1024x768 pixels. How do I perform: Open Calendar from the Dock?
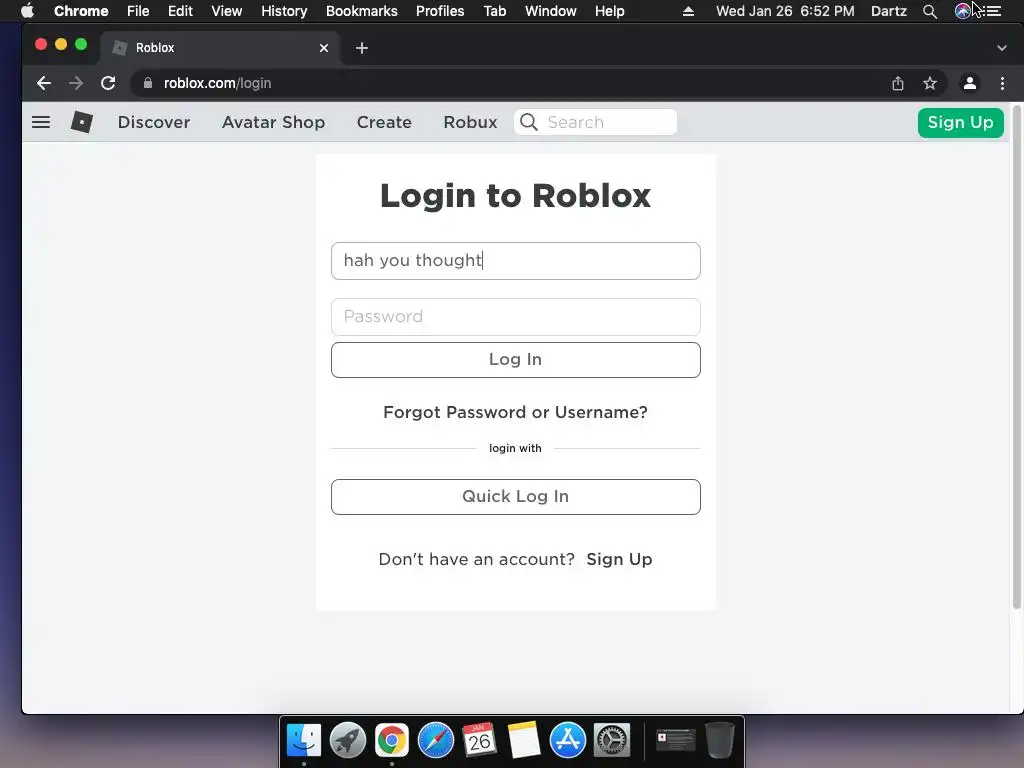479,740
